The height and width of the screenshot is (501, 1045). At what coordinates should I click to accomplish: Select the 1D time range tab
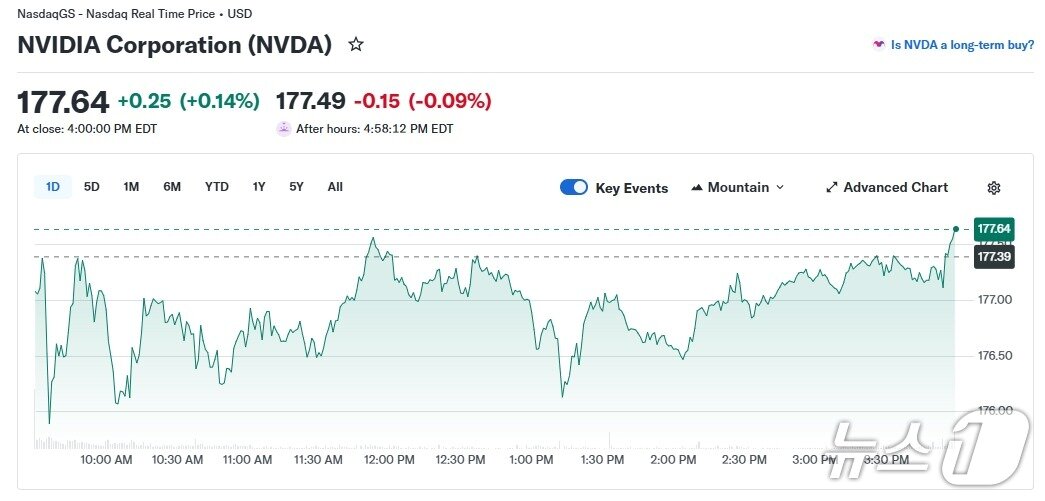click(53, 187)
